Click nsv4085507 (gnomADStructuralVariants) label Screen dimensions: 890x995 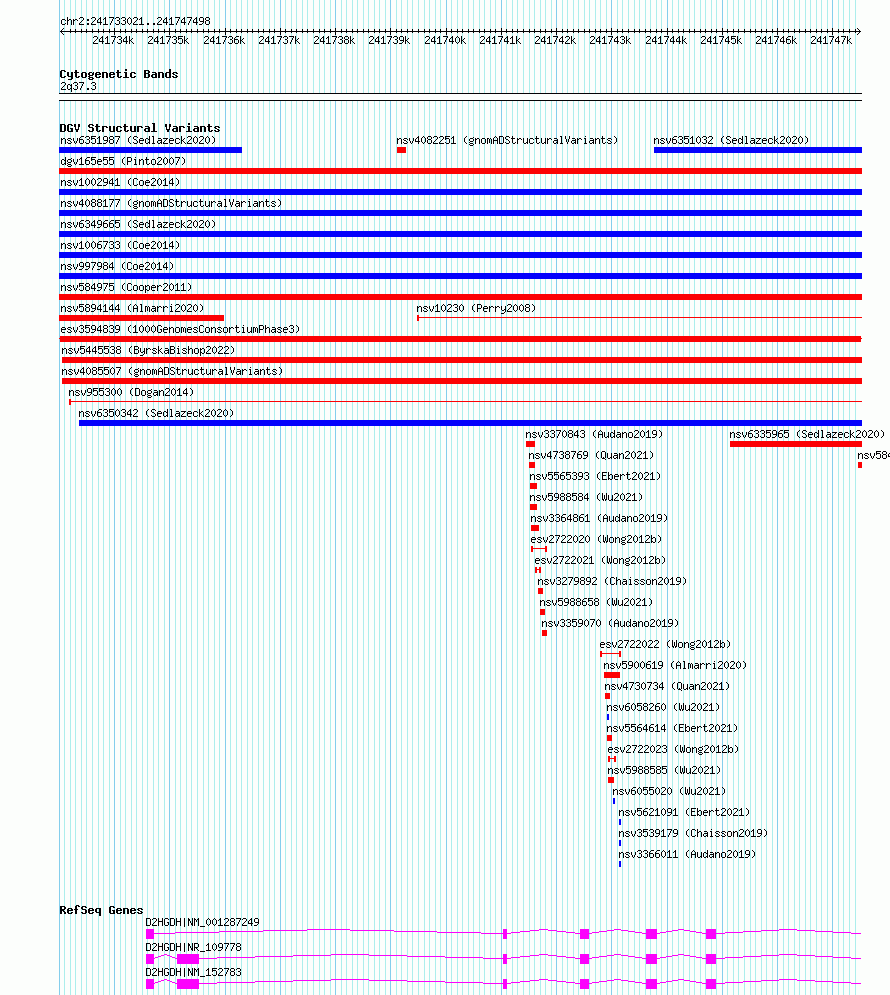pyautogui.click(x=172, y=371)
